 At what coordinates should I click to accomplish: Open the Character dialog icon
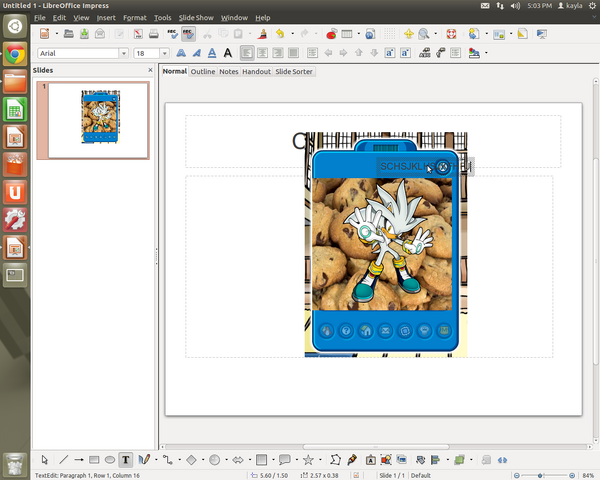[425, 53]
